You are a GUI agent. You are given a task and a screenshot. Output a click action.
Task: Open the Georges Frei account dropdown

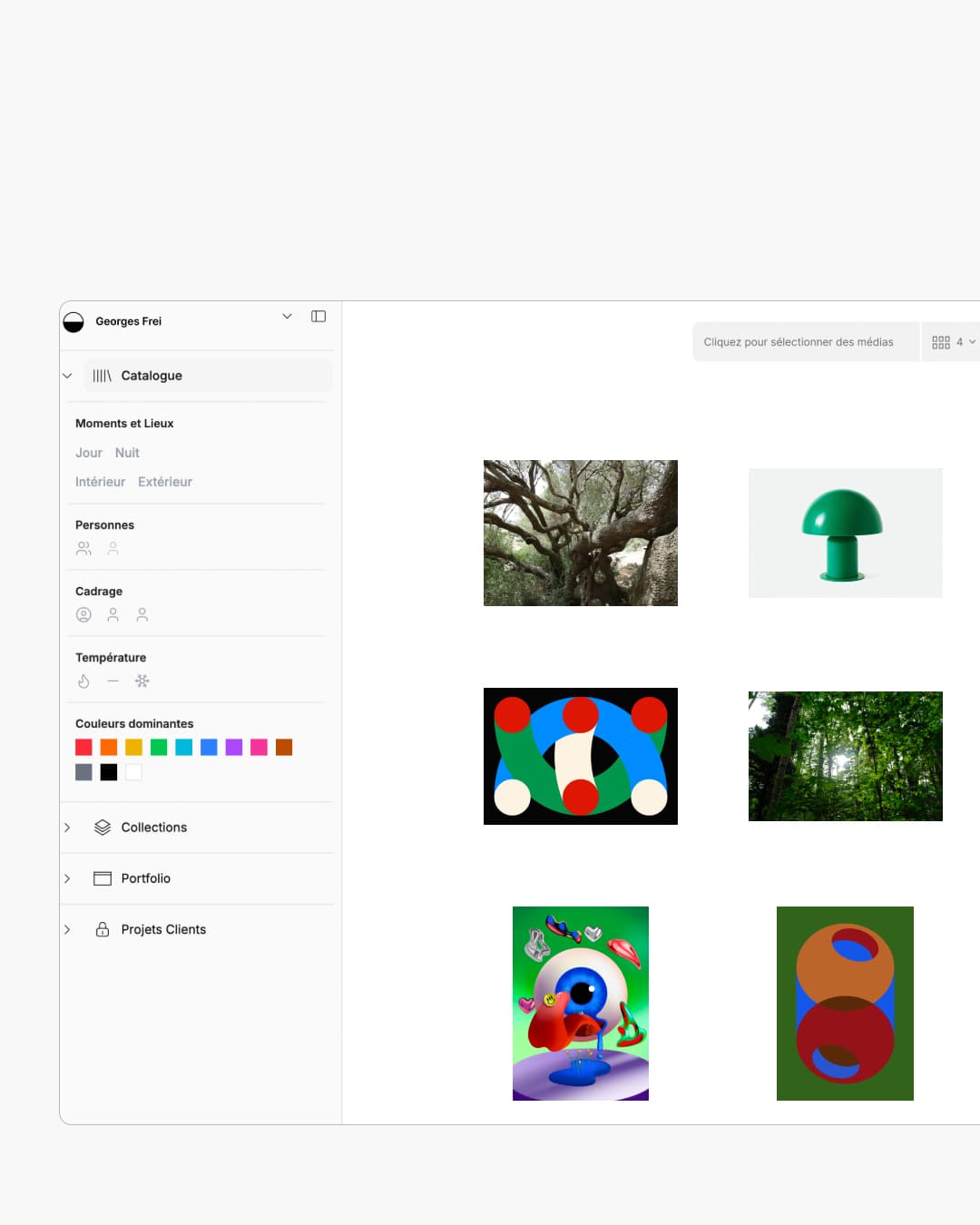[x=287, y=317]
